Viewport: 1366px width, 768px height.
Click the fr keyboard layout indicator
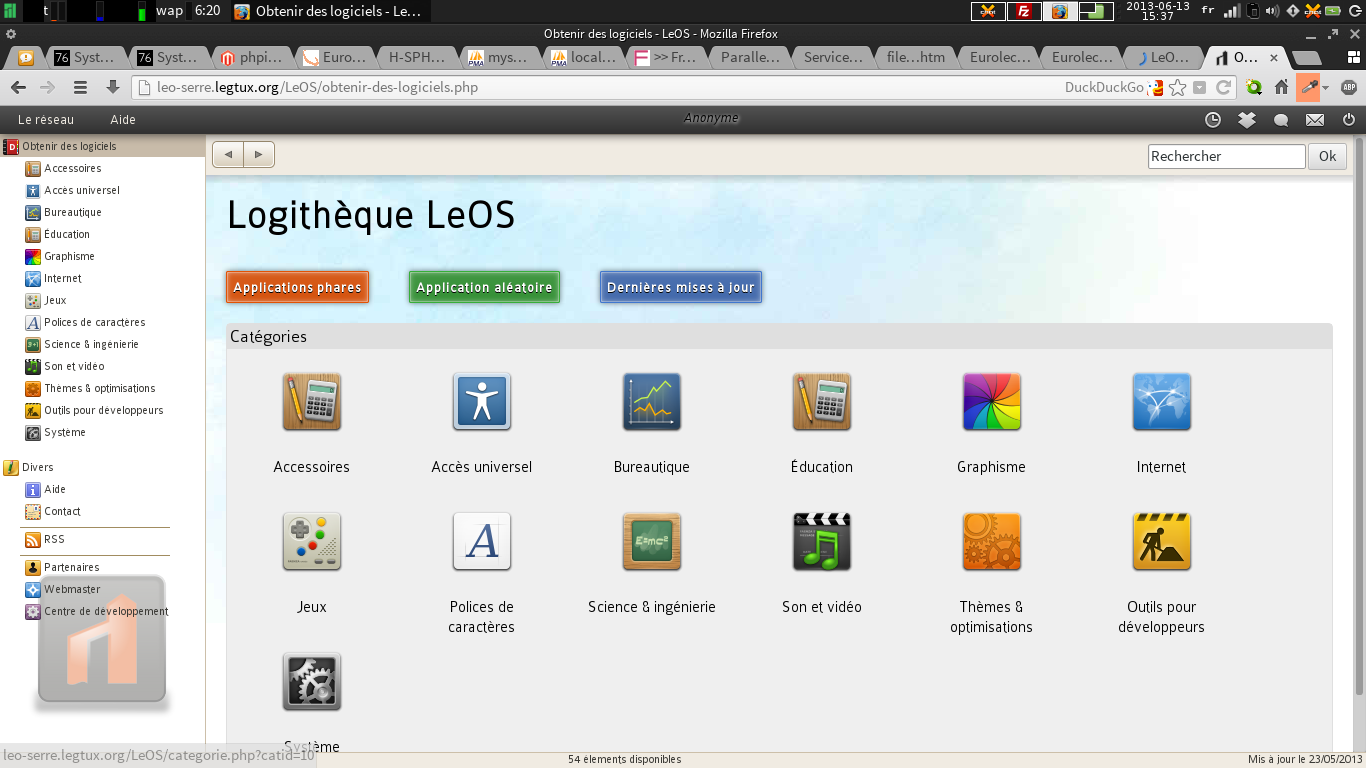click(1208, 11)
